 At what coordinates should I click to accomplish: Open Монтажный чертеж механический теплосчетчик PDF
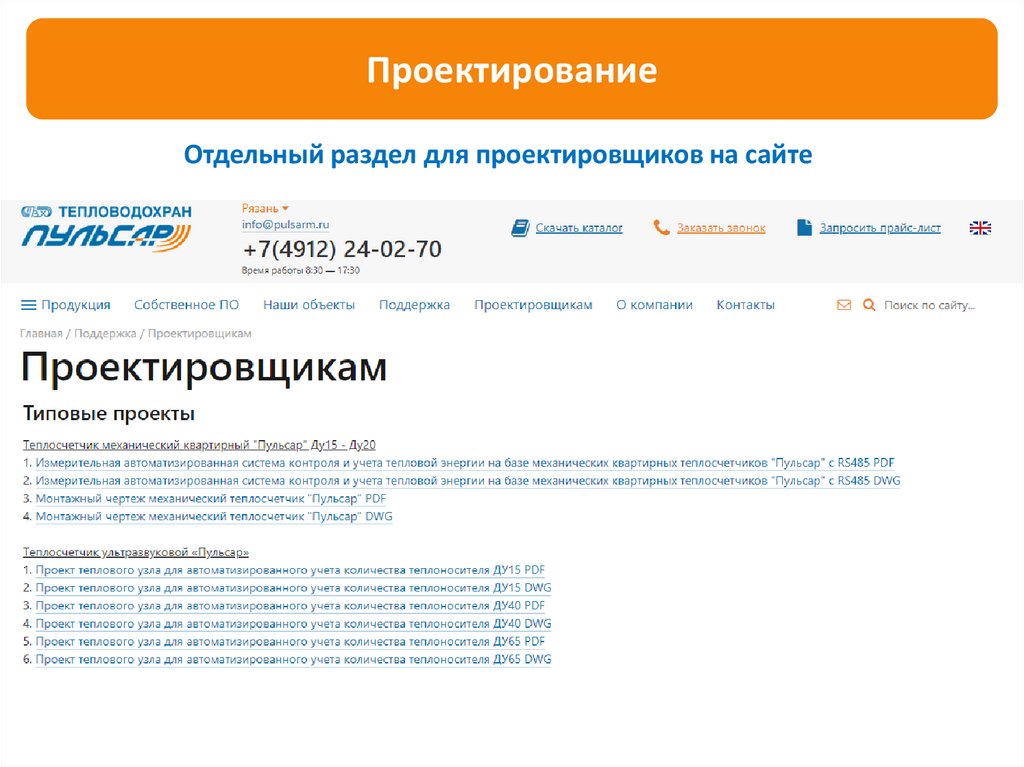point(211,498)
